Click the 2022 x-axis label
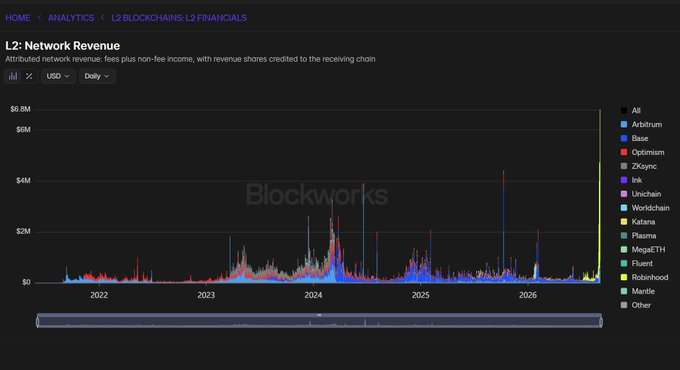This screenshot has height=370, width=680. pos(99,295)
